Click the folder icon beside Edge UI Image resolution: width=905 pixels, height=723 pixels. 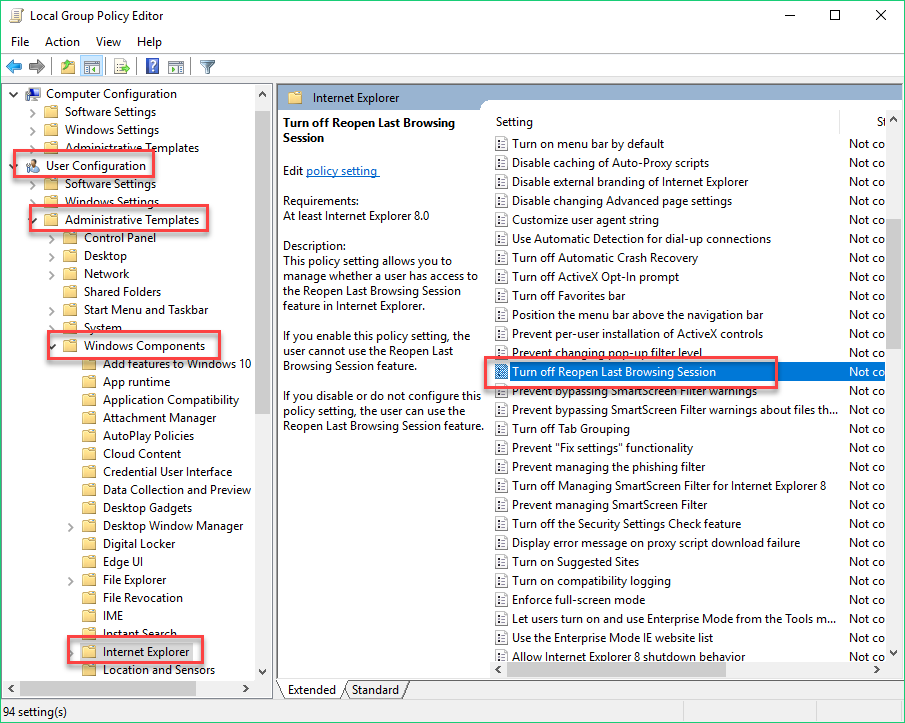[x=89, y=562]
